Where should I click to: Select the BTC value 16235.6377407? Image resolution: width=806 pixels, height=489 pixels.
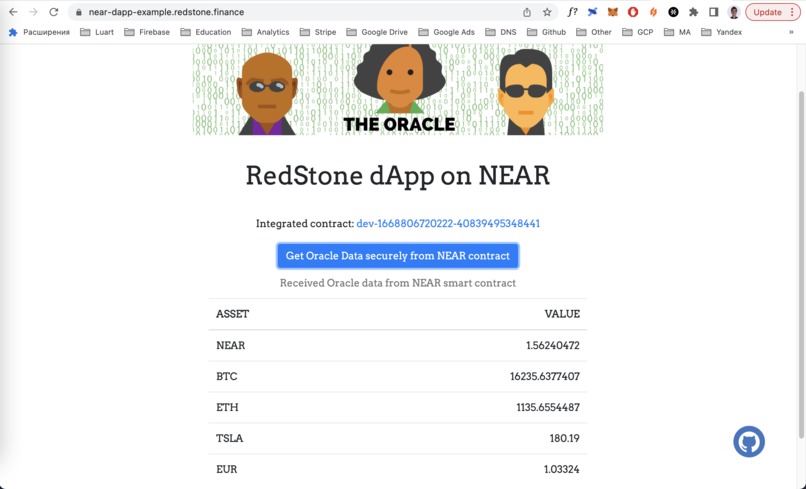(545, 376)
